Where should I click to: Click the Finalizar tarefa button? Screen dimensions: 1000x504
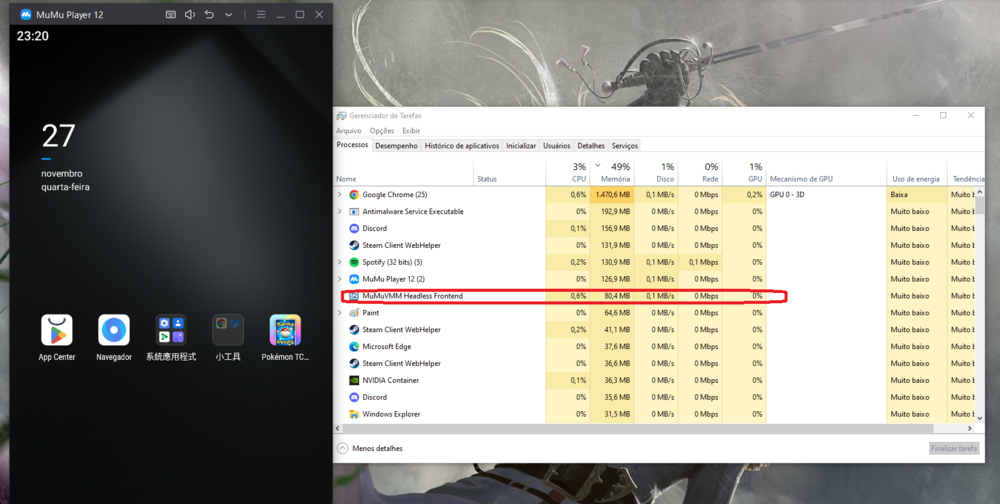pyautogui.click(x=954, y=448)
